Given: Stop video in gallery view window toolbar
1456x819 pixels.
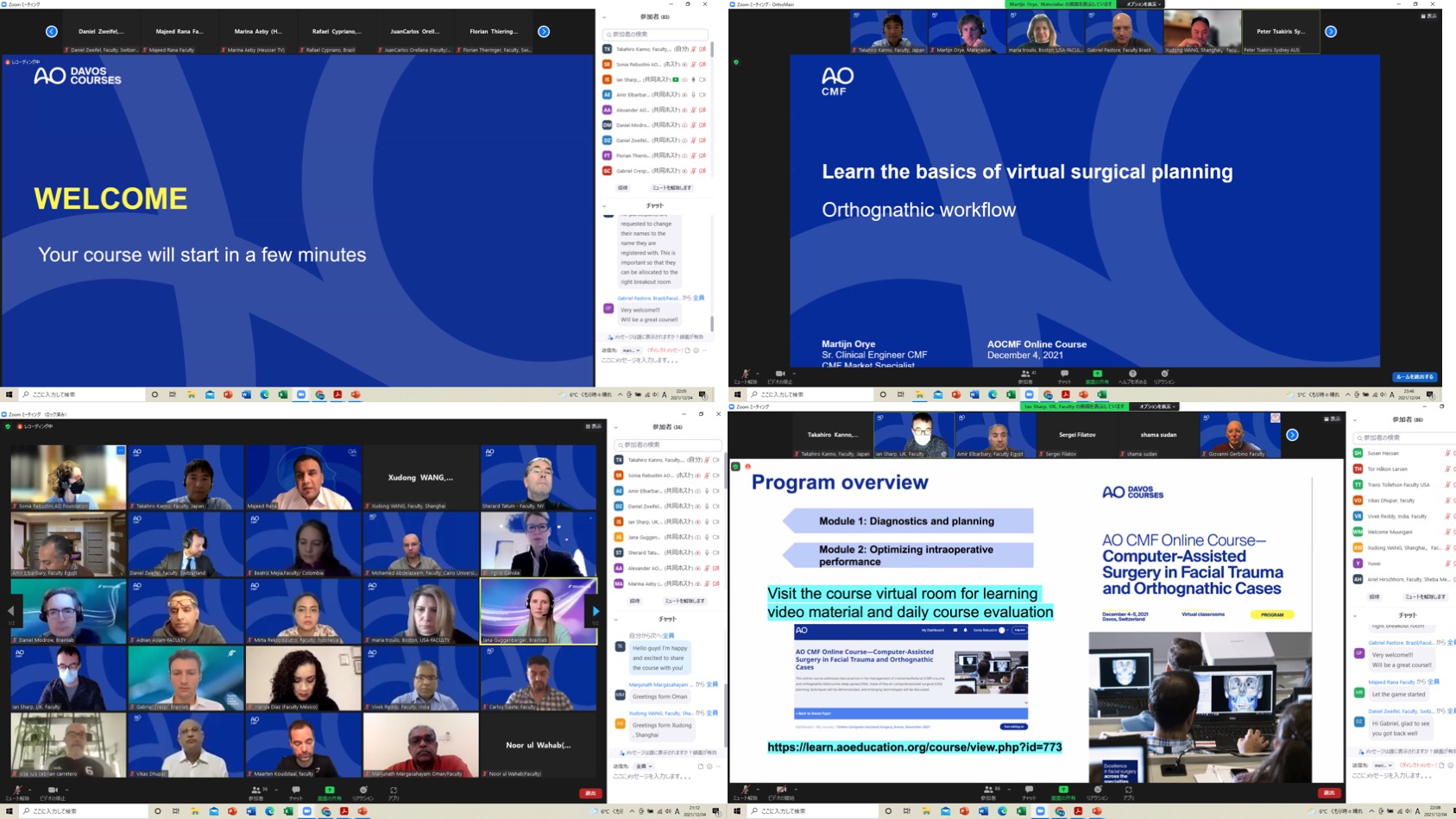Looking at the screenshot, I should (x=53, y=792).
